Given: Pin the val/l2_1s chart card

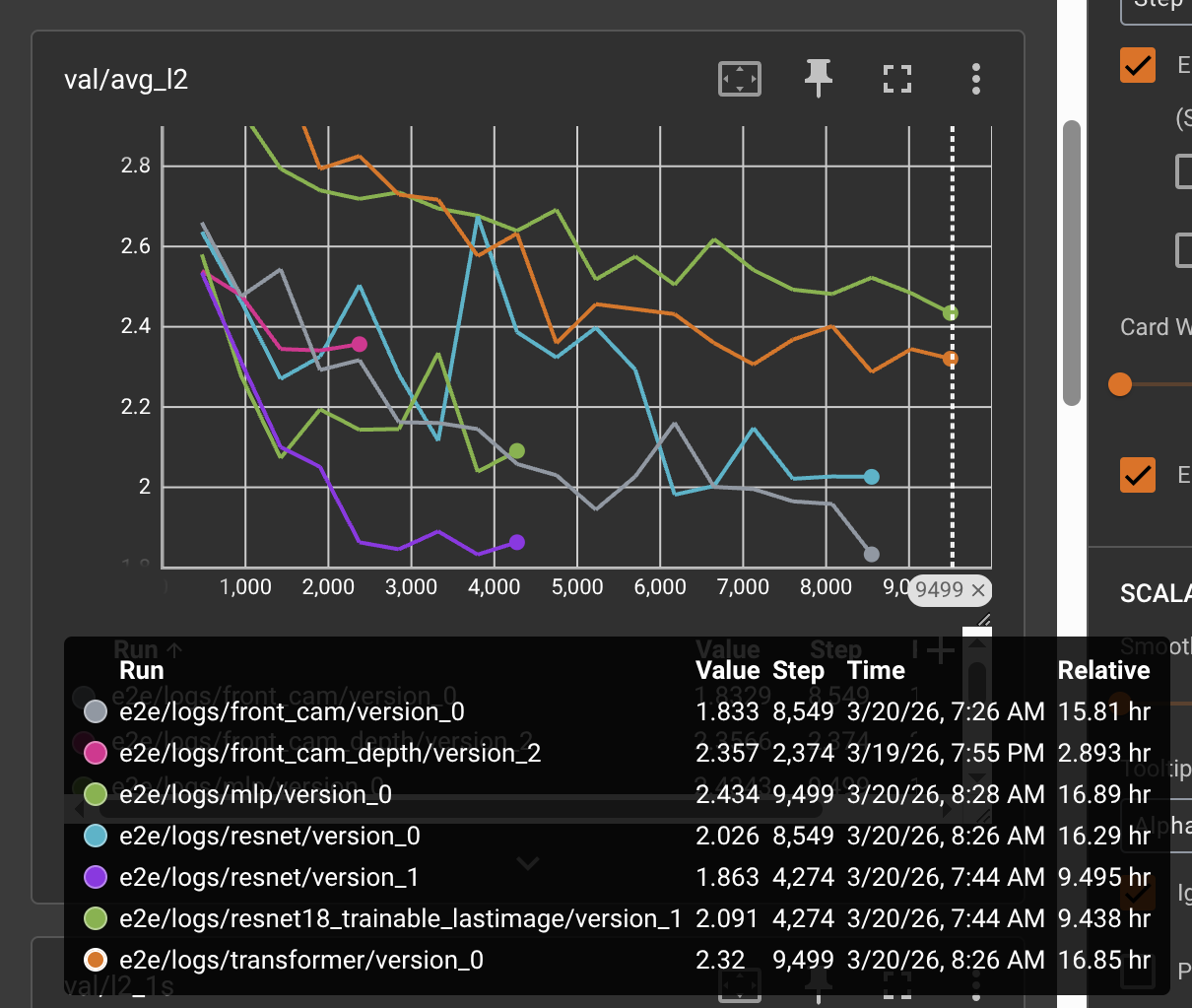Looking at the screenshot, I should 818,985.
